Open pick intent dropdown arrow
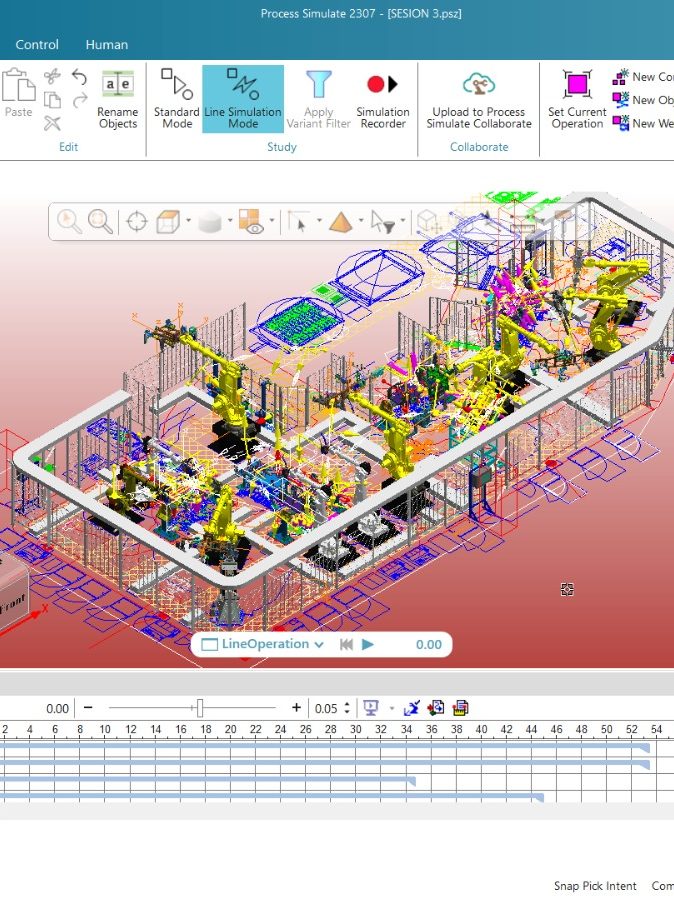Screen dimensions: 674x899 click(319, 220)
